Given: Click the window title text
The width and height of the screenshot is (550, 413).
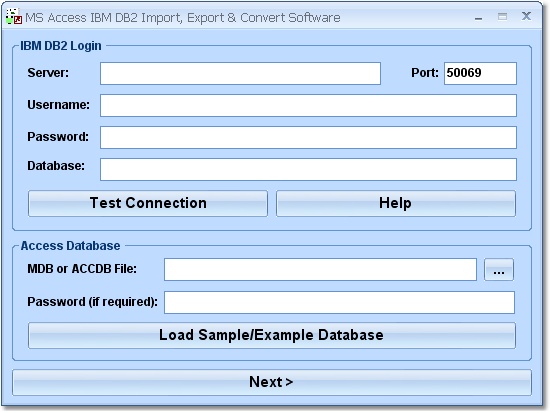Looking at the screenshot, I should point(183,18).
